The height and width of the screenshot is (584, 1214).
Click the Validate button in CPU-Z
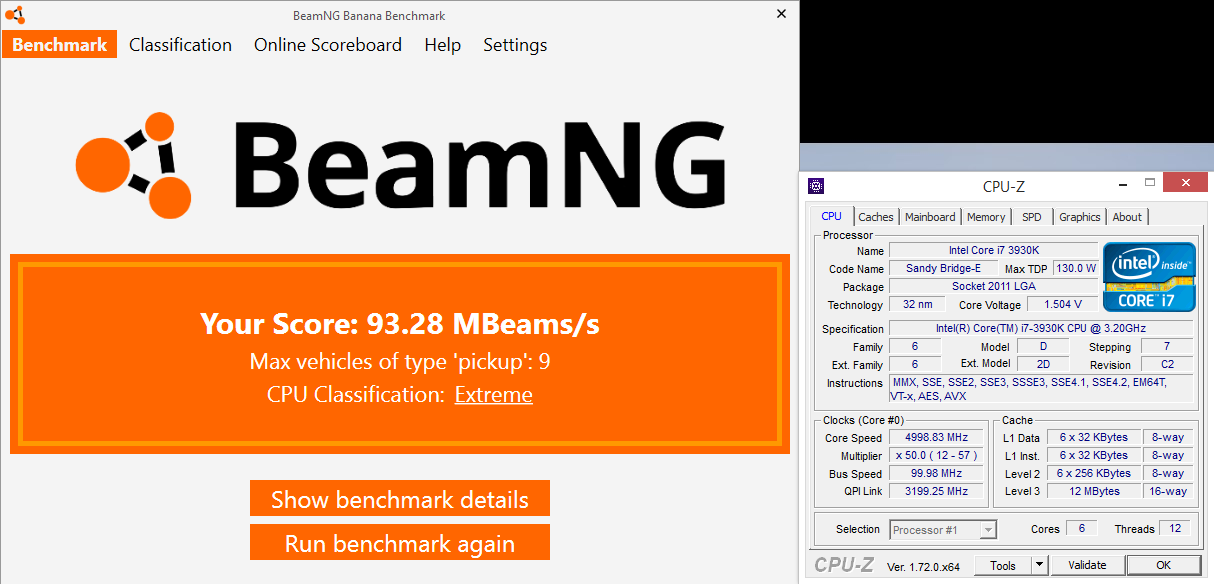(1087, 566)
